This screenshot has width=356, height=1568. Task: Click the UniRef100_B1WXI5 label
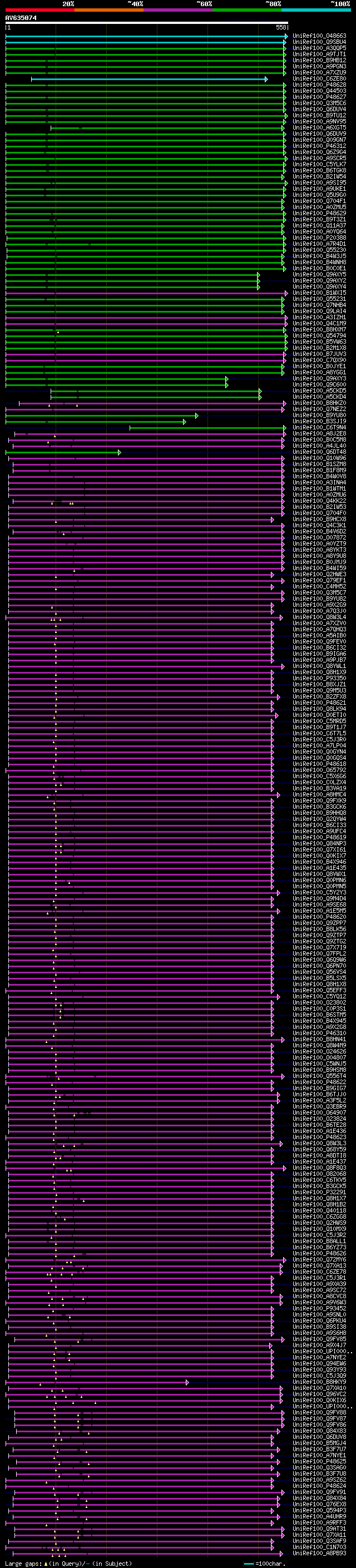click(x=319, y=293)
